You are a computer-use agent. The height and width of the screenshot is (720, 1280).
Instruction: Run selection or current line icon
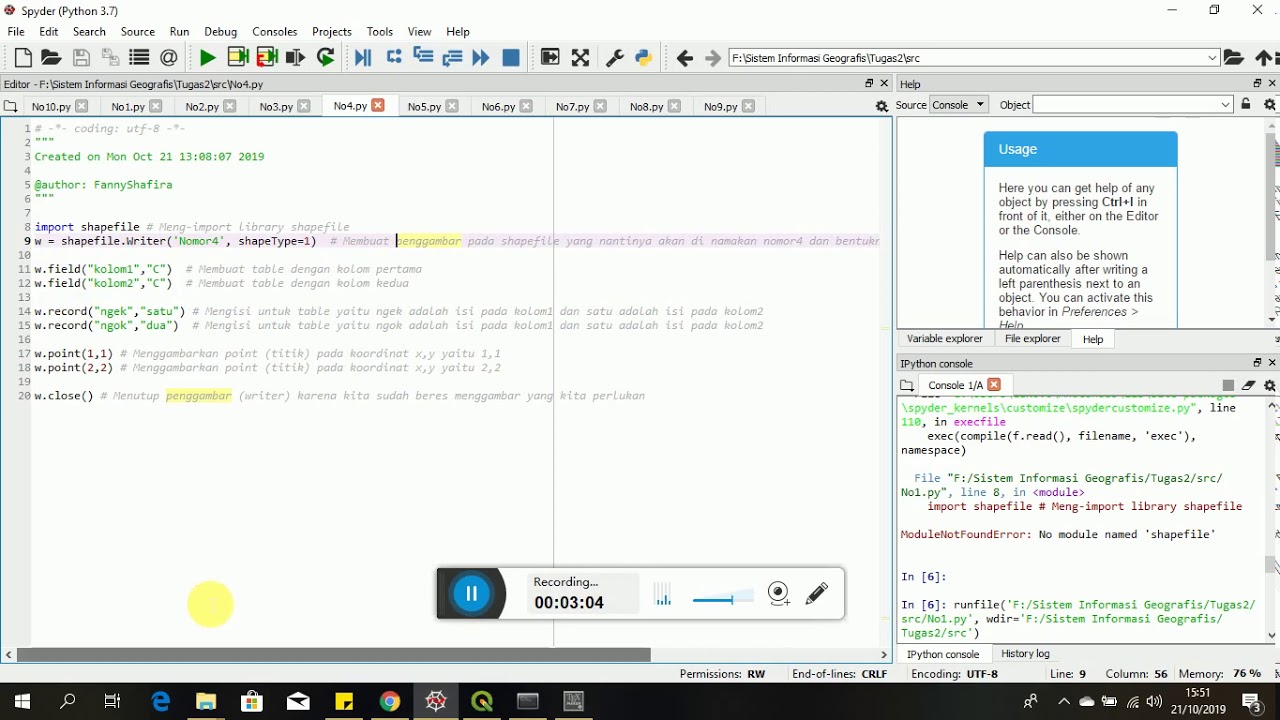pyautogui.click(x=296, y=58)
